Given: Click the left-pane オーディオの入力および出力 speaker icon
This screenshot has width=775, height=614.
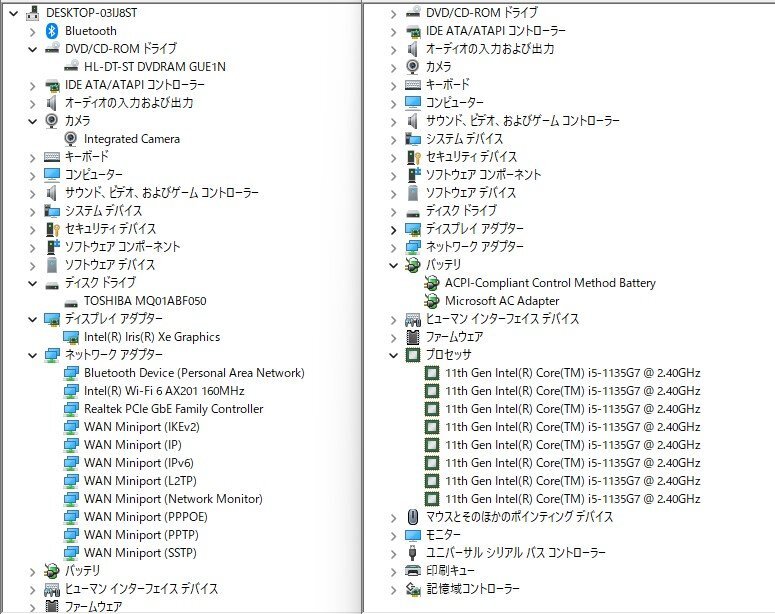Looking at the screenshot, I should (52, 103).
